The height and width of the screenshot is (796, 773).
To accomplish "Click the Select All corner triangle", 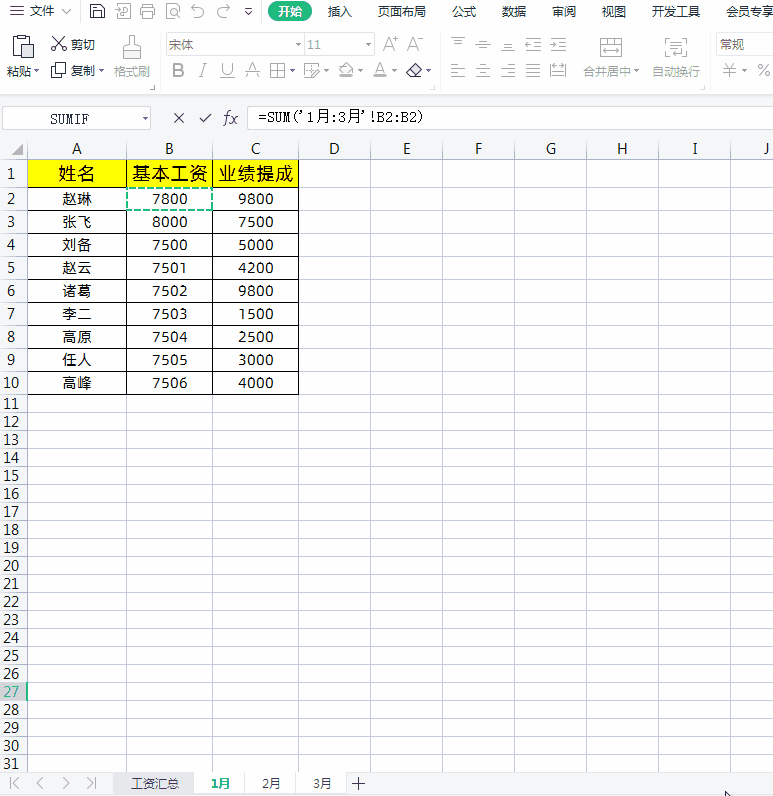I will coord(17,149).
